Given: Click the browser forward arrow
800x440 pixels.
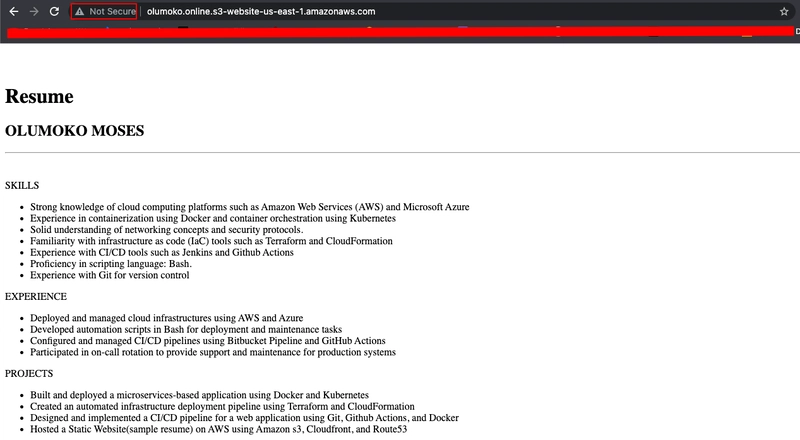Looking at the screenshot, I should 36,11.
